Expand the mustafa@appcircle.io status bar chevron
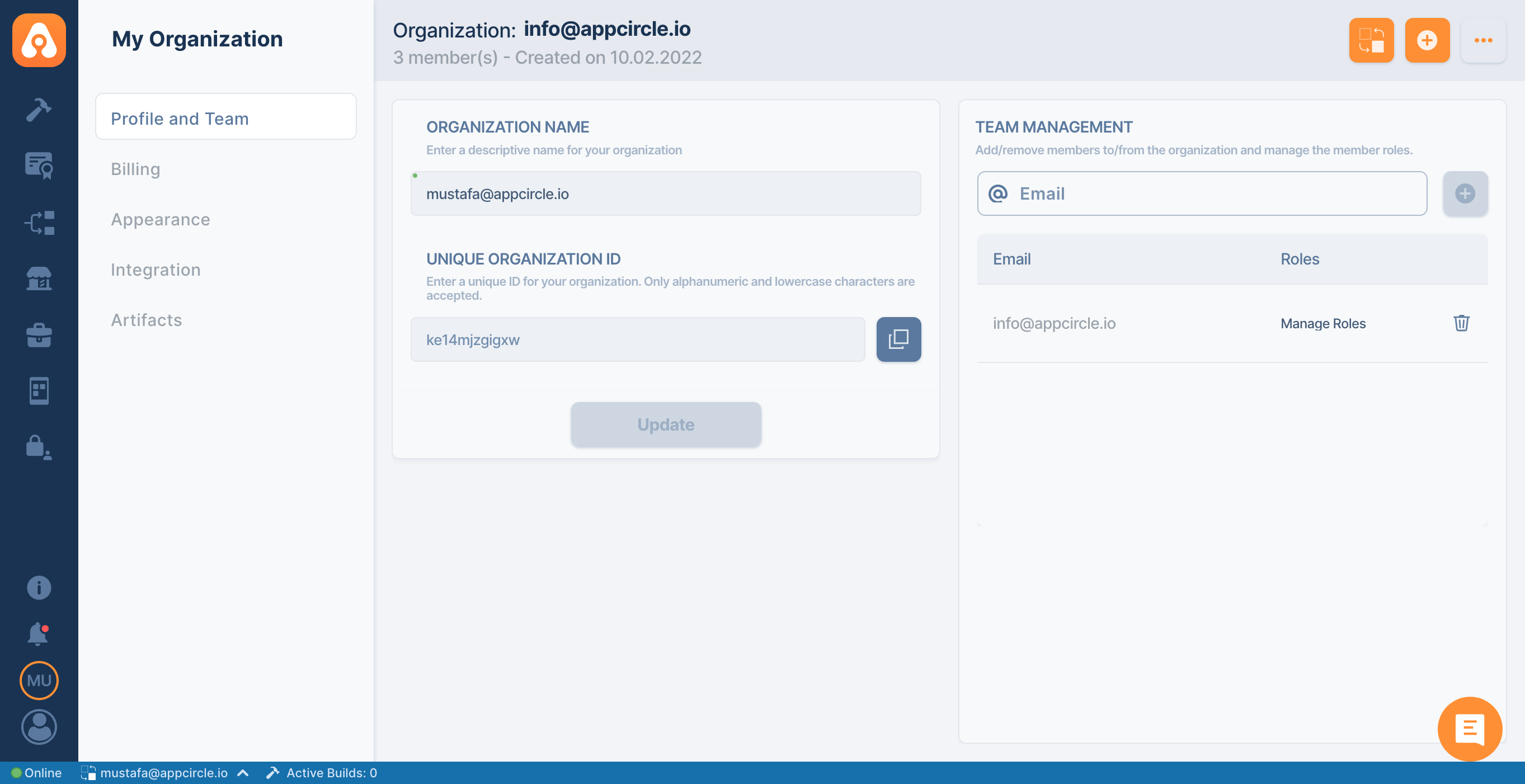The image size is (1525, 784). point(243,773)
